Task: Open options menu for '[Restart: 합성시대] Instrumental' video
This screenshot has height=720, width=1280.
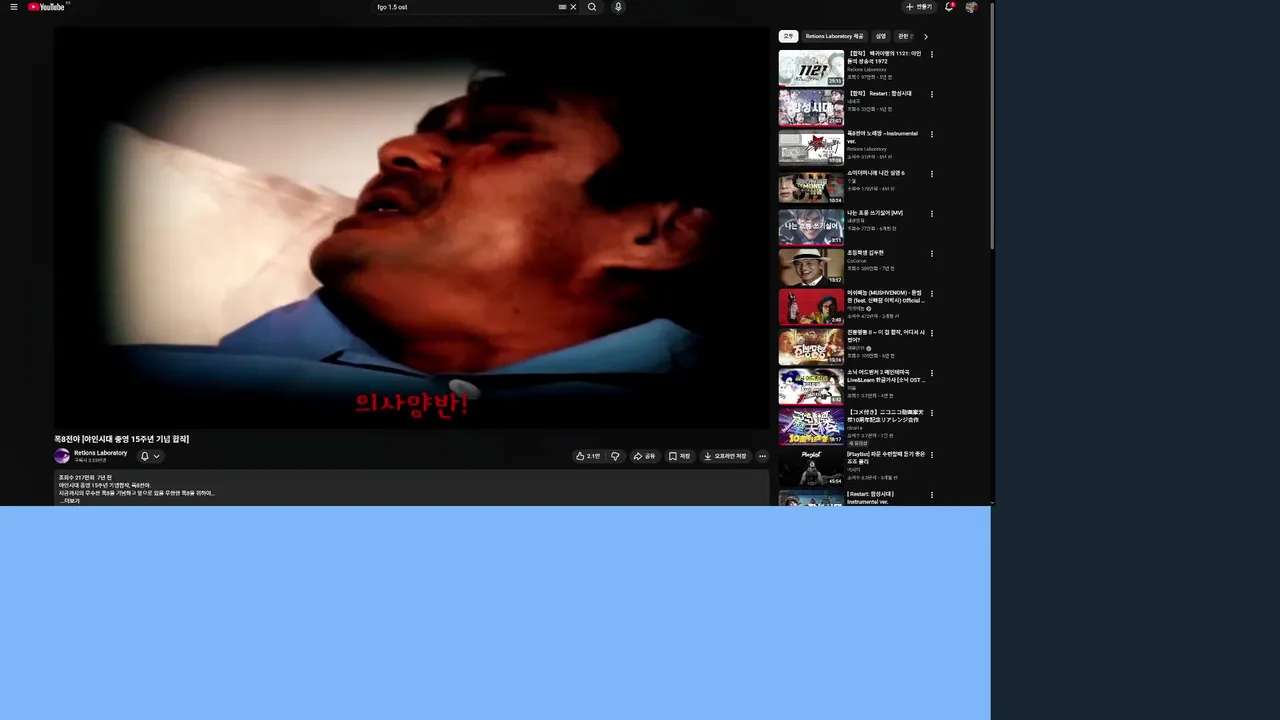Action: tap(932, 495)
